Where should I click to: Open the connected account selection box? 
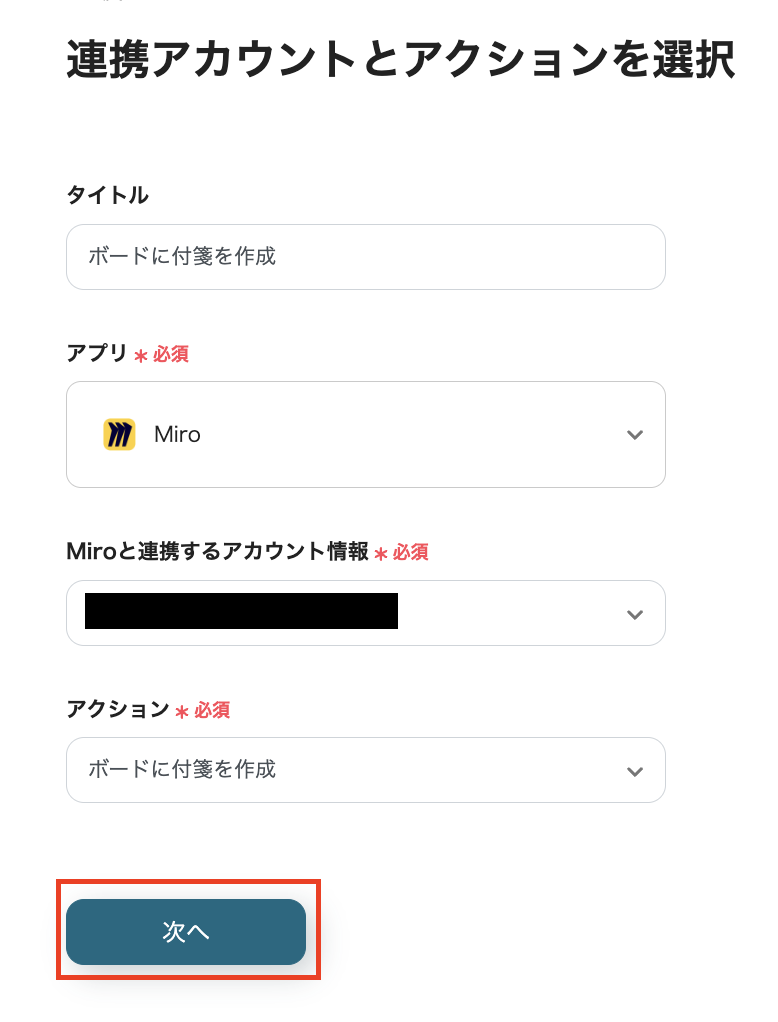pos(366,613)
